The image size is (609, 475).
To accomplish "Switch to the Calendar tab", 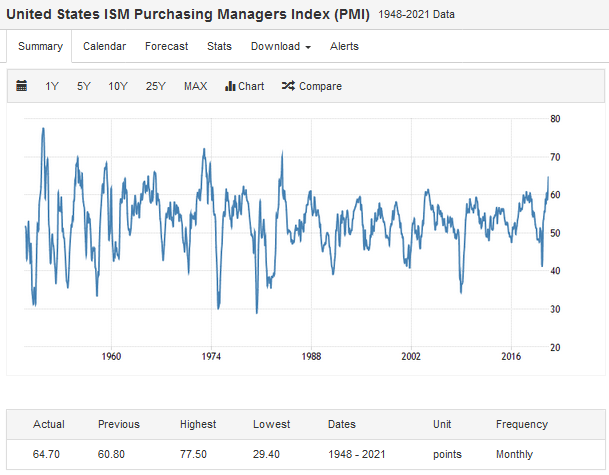I will [104, 46].
